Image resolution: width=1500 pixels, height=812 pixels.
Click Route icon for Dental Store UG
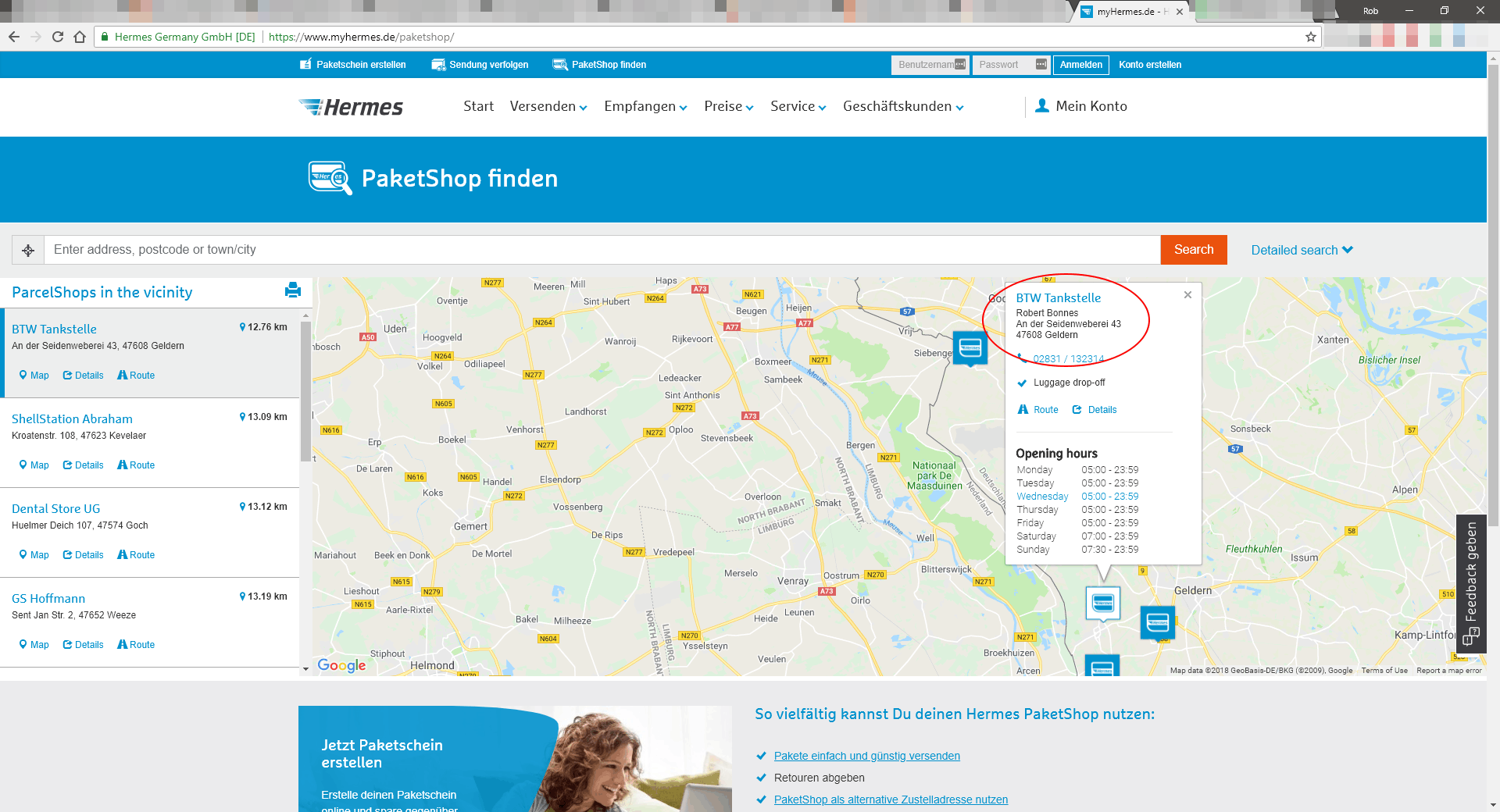pos(123,555)
